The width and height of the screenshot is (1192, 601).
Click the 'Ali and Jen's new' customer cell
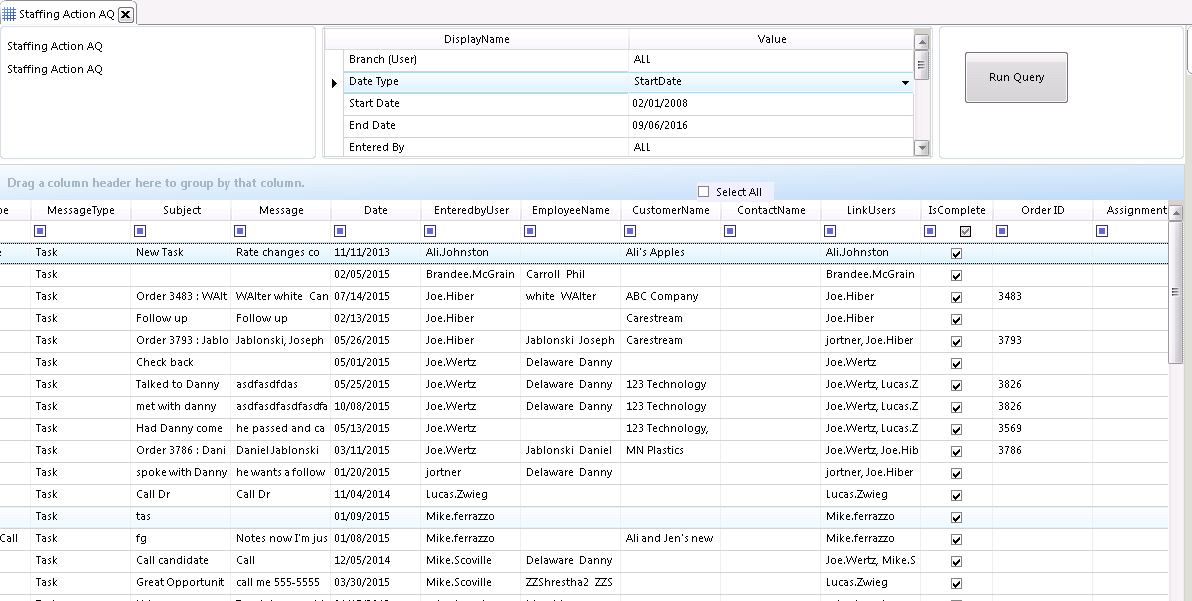(x=670, y=539)
